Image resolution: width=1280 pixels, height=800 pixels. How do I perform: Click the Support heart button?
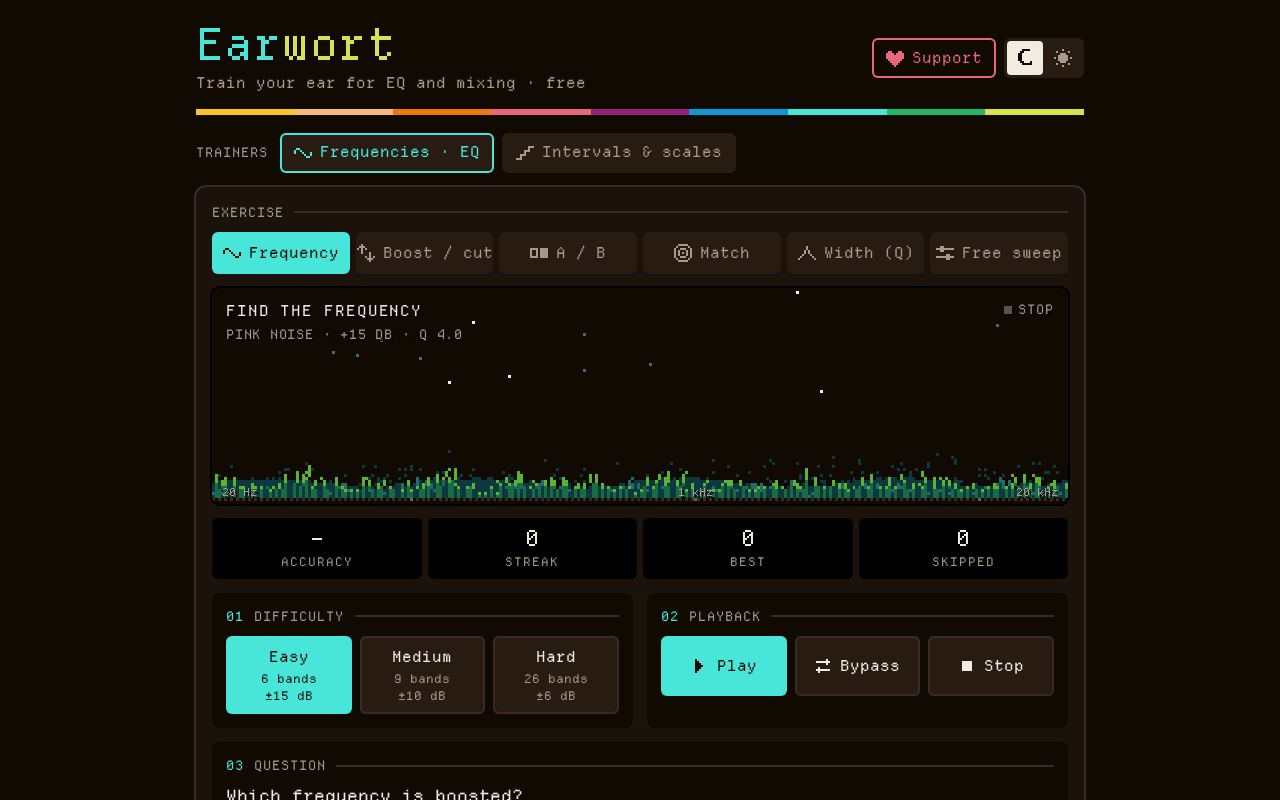coord(933,58)
